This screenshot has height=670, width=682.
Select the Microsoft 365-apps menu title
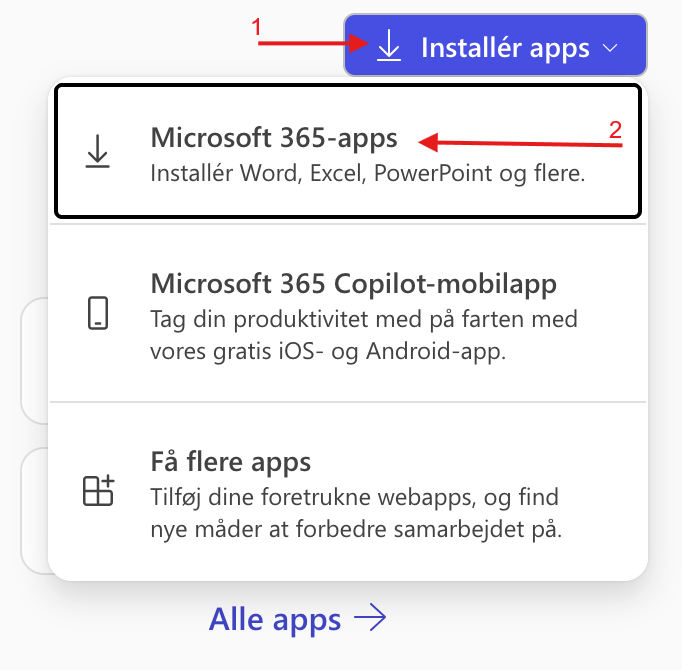point(274,137)
